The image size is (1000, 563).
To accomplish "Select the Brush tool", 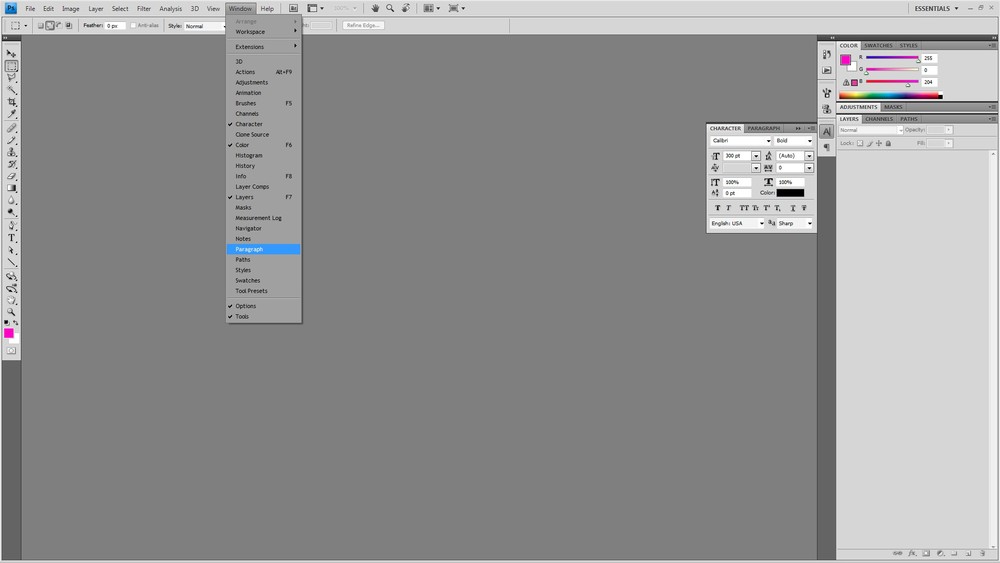I will tap(11, 140).
